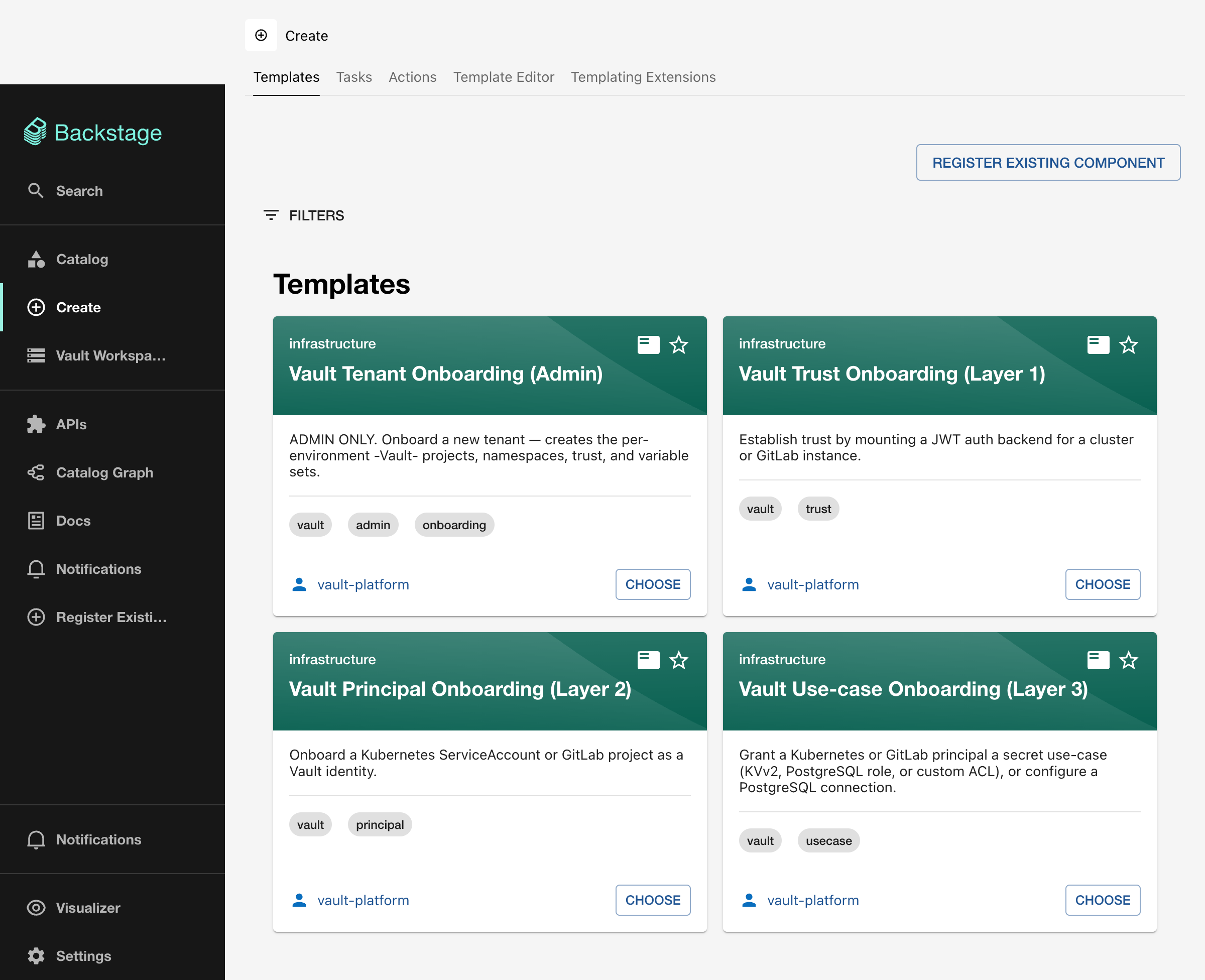The image size is (1205, 980).
Task: Open Notifications above Visualizer item
Action: [x=112, y=839]
